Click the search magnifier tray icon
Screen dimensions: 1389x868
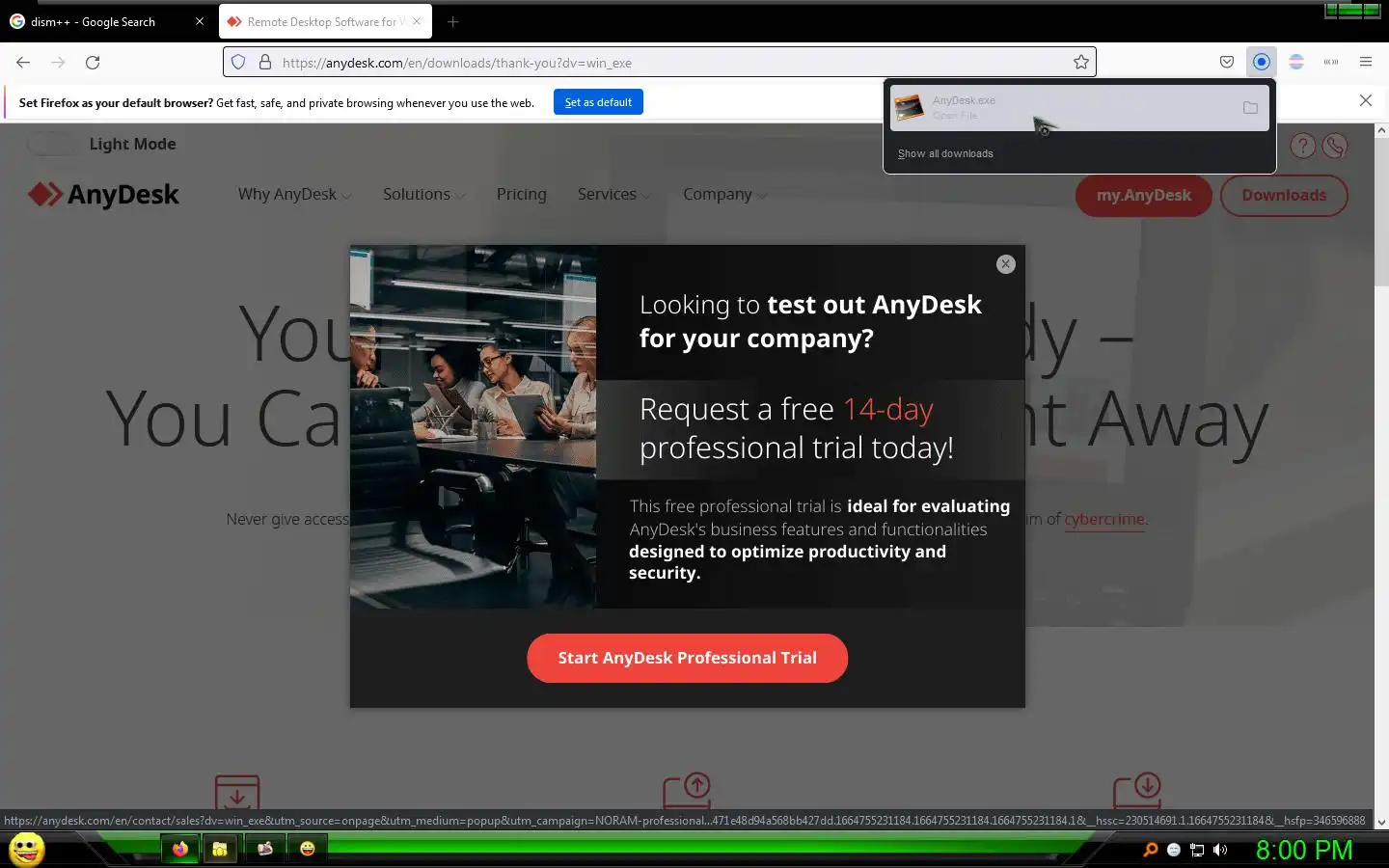(1150, 850)
